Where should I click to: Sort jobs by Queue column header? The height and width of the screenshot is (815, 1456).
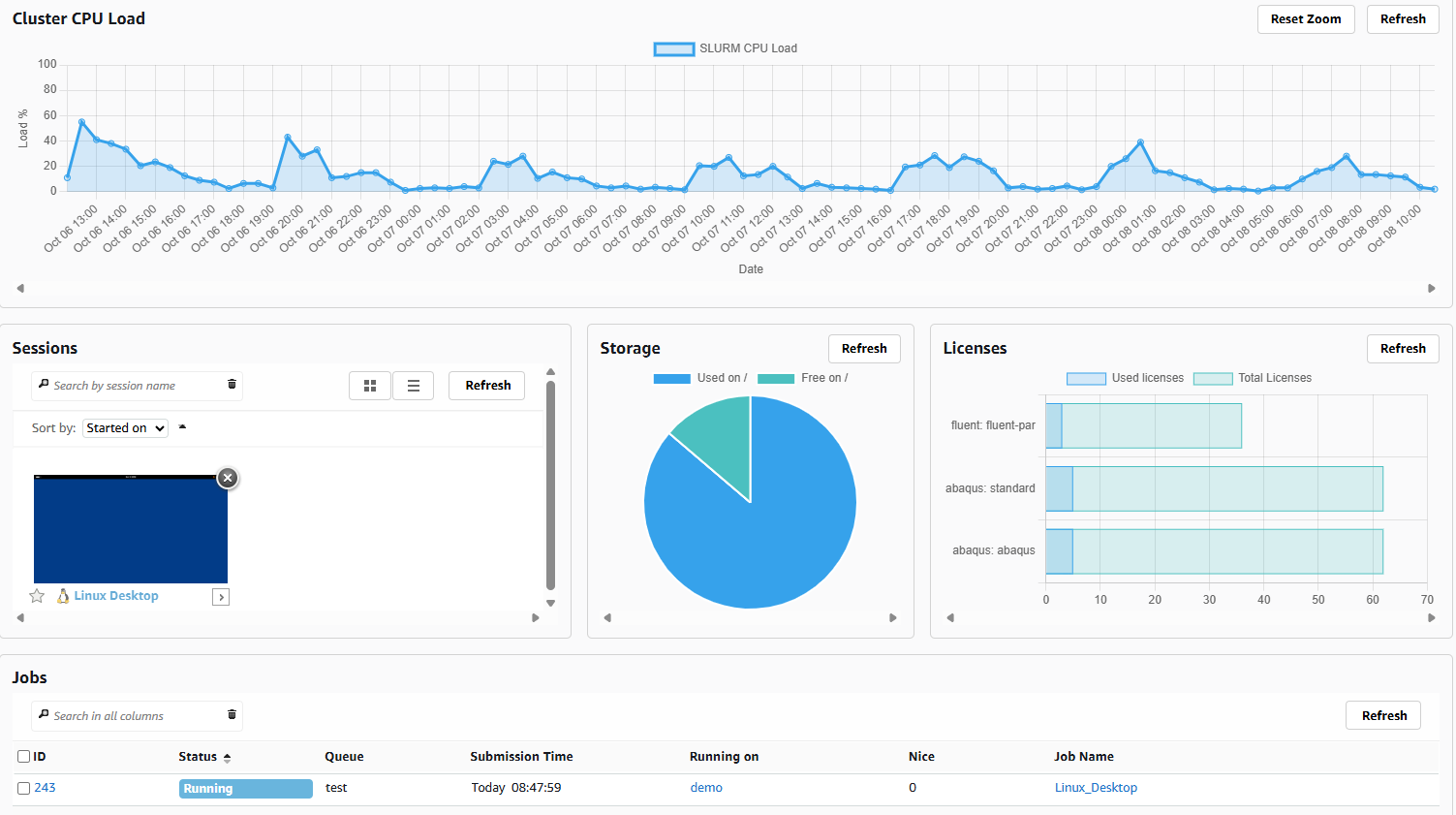344,757
